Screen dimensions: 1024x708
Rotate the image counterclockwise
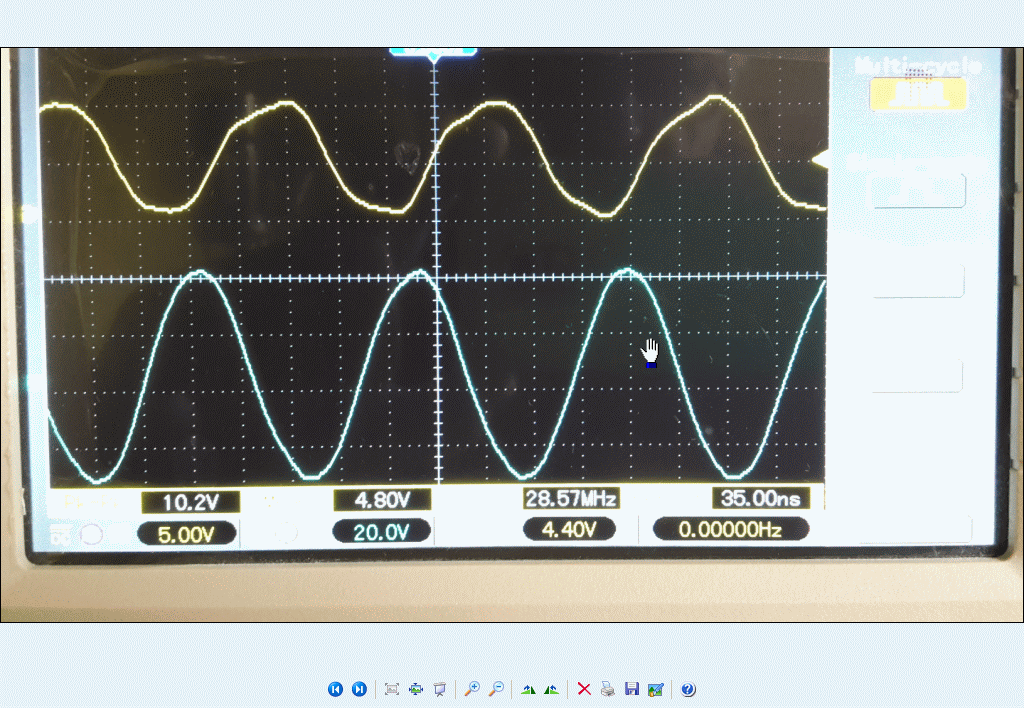point(551,689)
